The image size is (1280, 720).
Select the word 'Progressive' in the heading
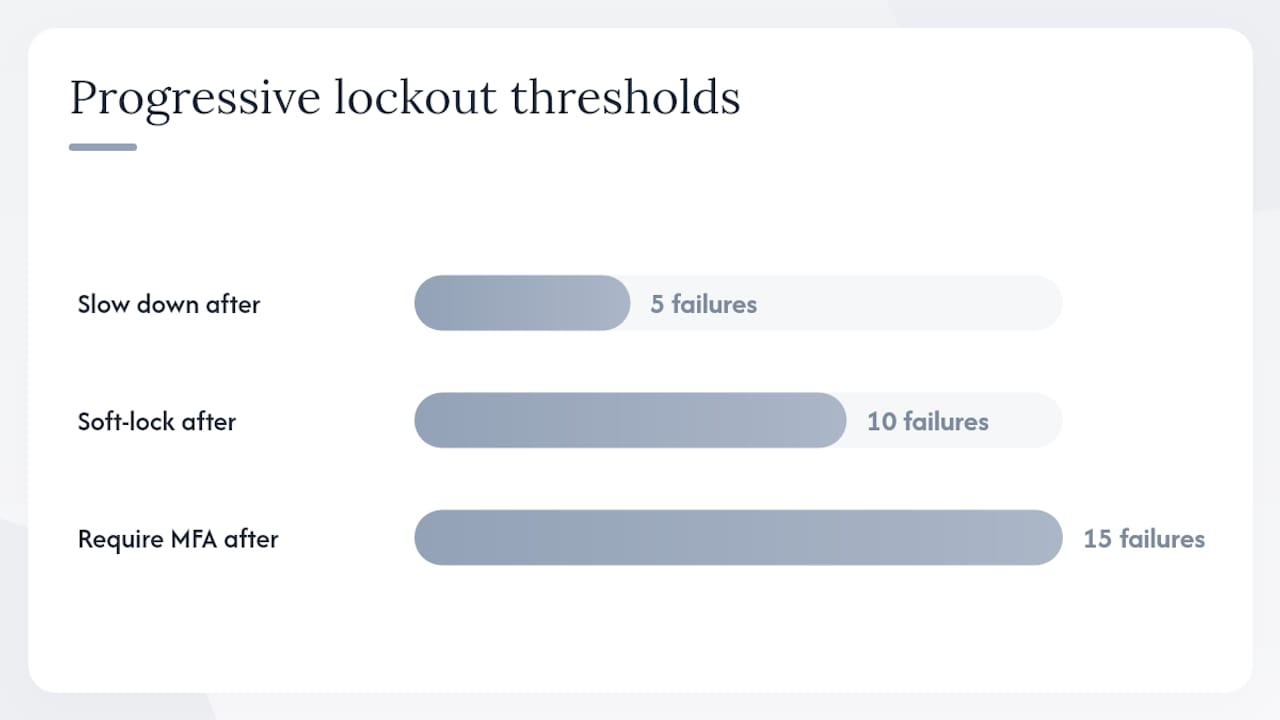[x=196, y=99]
